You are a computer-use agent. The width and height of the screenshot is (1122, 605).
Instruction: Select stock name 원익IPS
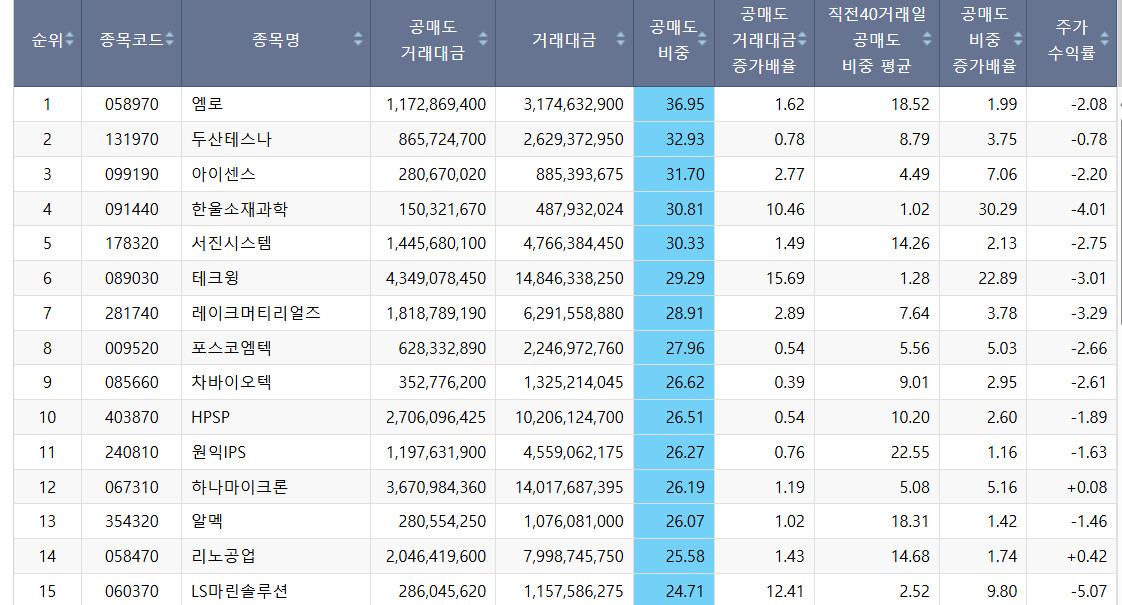point(218,452)
